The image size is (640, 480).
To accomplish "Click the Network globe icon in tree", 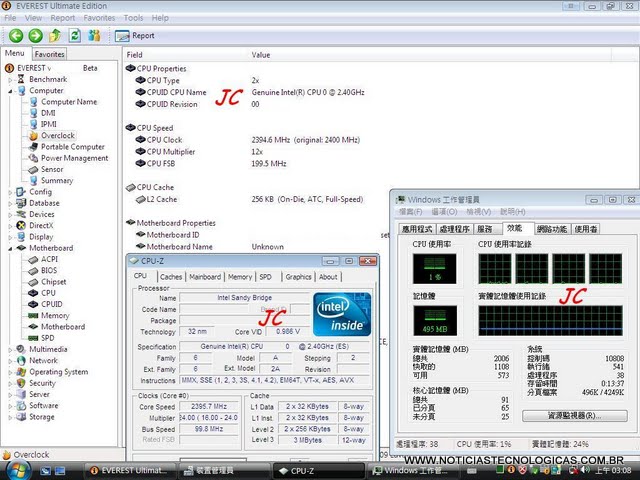I will 21,361.
